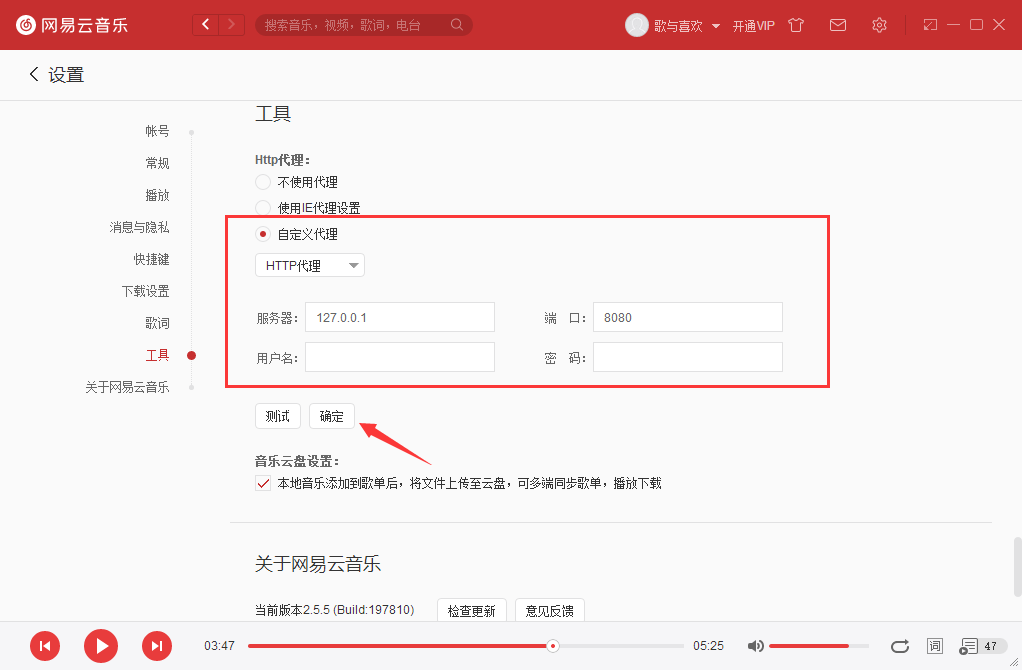Click the 密码 input field
The height and width of the screenshot is (670, 1022).
coord(688,357)
